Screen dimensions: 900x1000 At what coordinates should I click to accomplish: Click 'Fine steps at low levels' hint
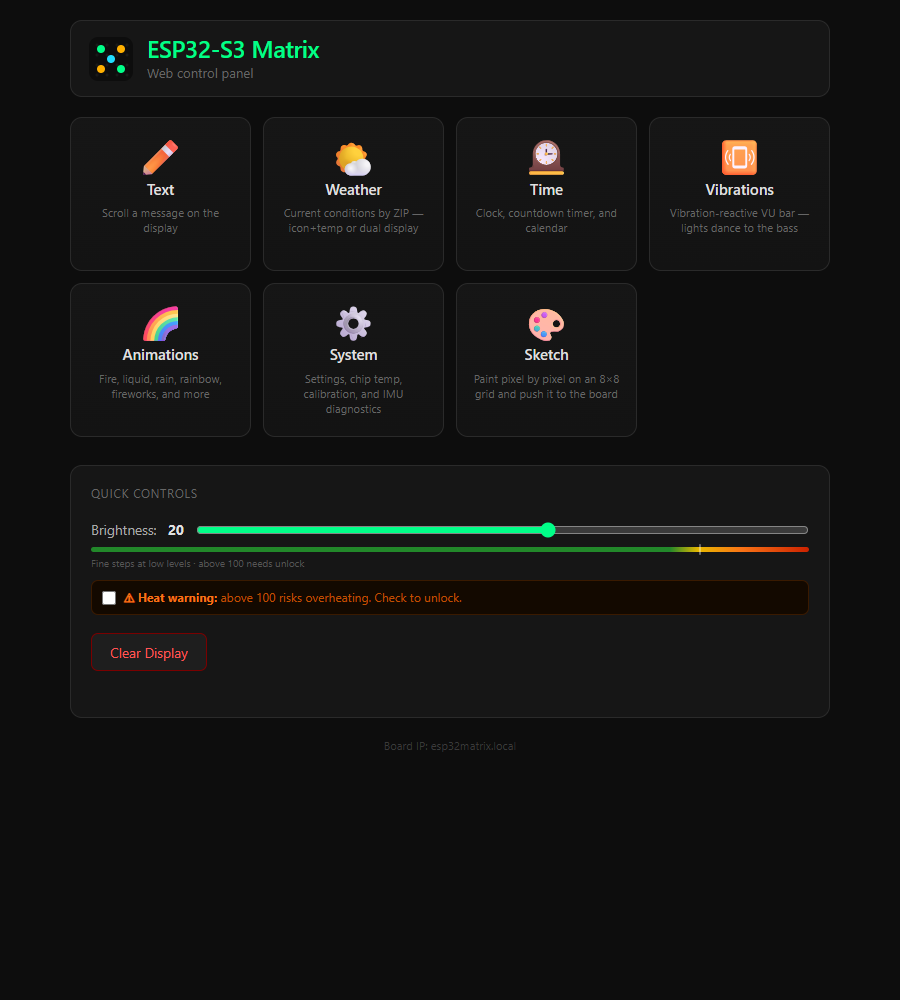point(198,564)
